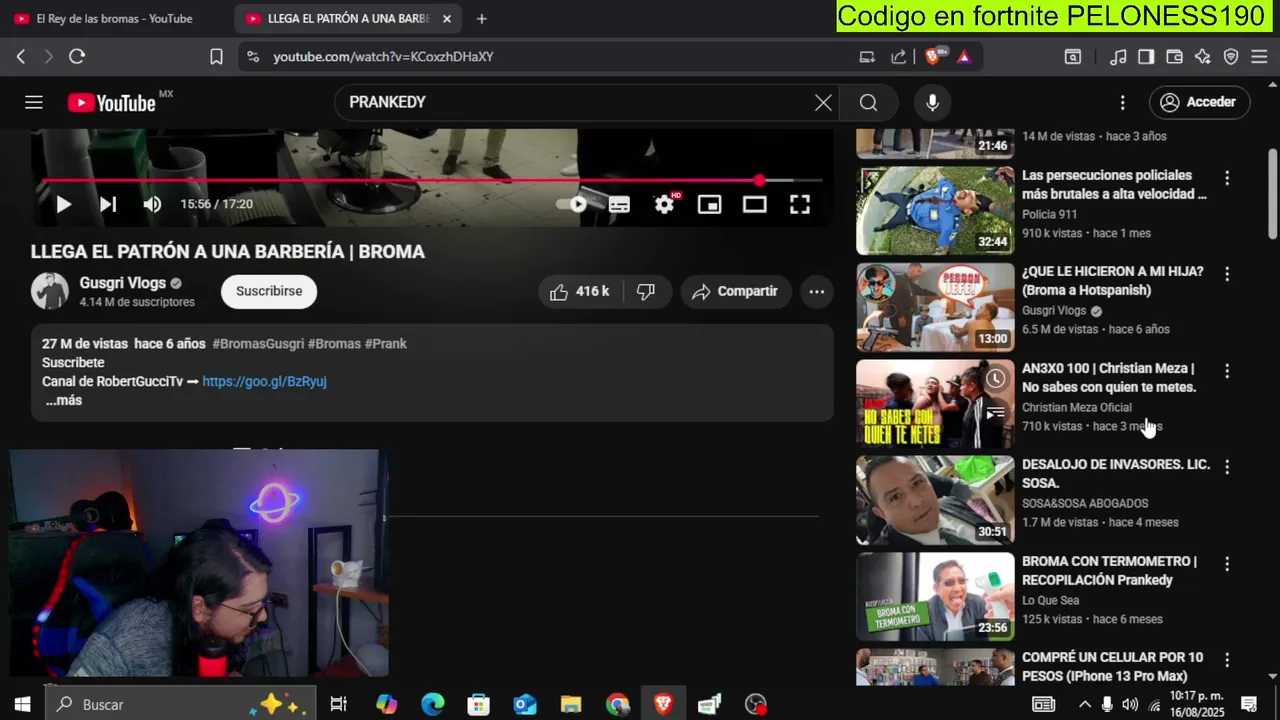Go to the YouTube home logo

112,103
